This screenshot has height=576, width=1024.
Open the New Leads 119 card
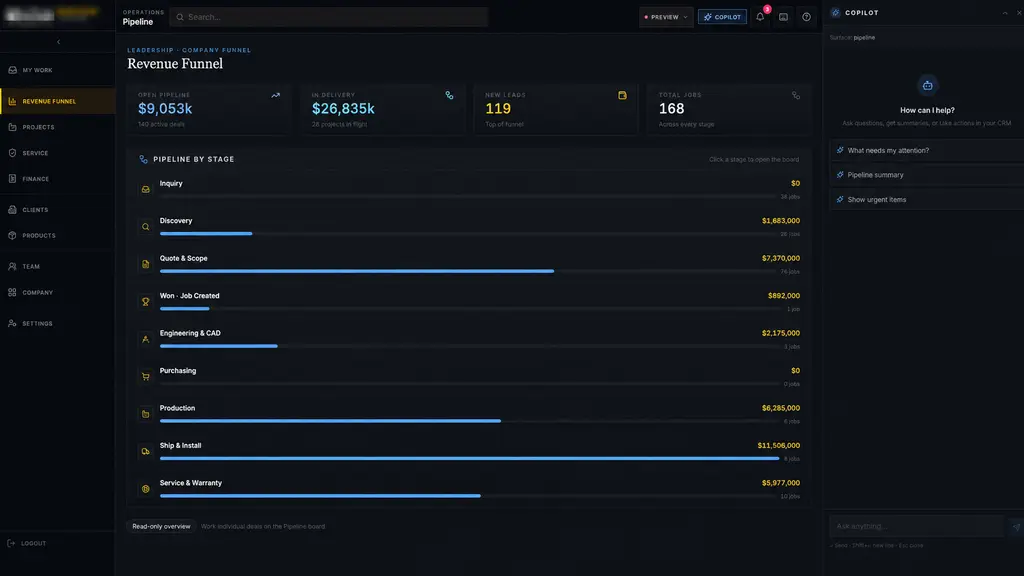click(556, 109)
